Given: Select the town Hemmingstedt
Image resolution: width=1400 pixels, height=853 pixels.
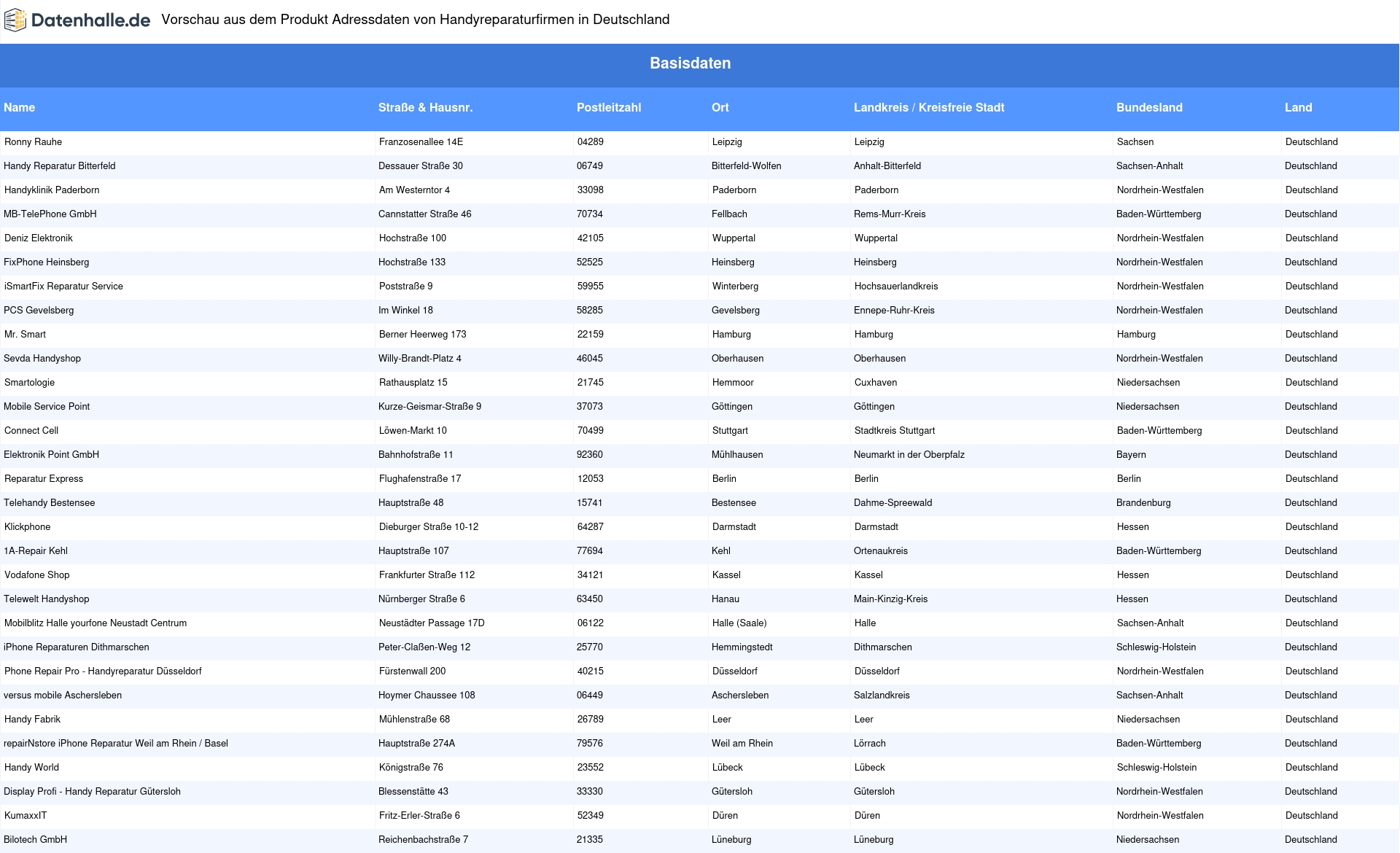Looking at the screenshot, I should [742, 647].
